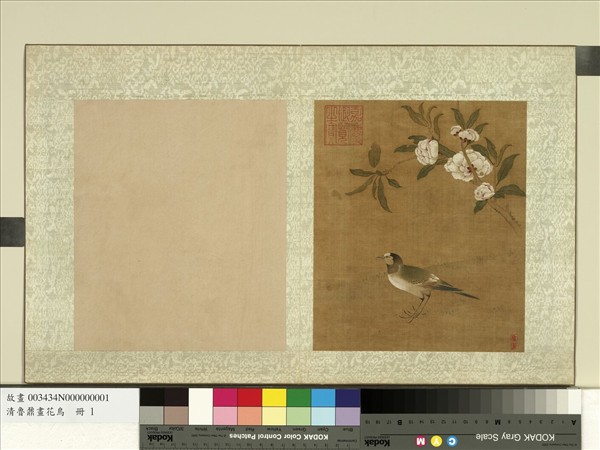Click the letter B on the gray scale

point(399,422)
